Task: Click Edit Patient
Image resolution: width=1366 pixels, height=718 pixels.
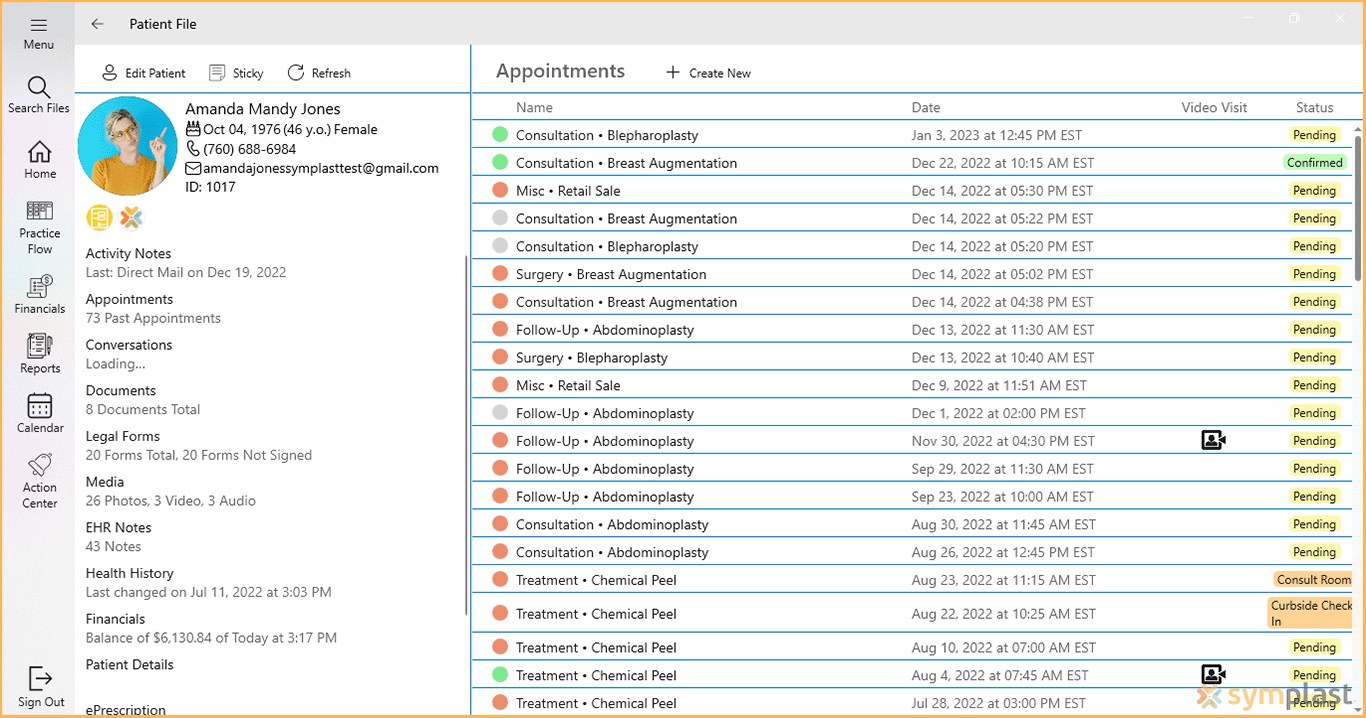Action: 143,72
